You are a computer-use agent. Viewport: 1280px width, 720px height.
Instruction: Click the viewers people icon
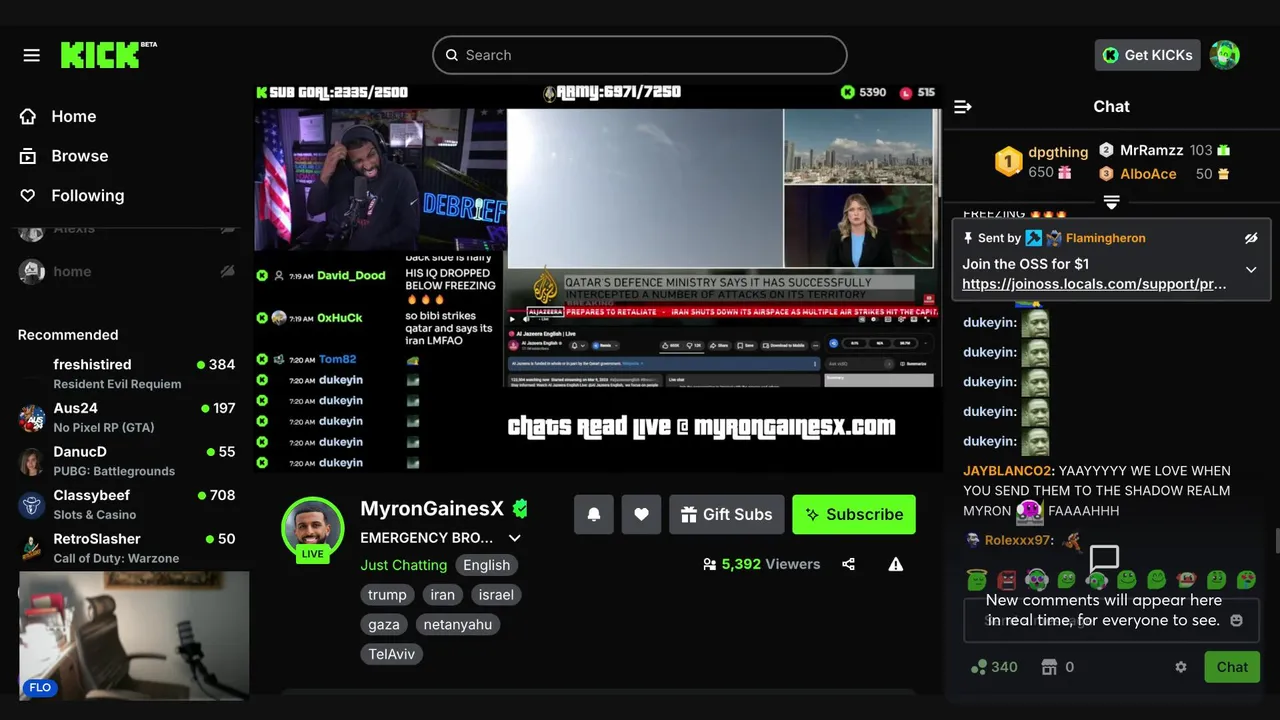[x=710, y=564]
